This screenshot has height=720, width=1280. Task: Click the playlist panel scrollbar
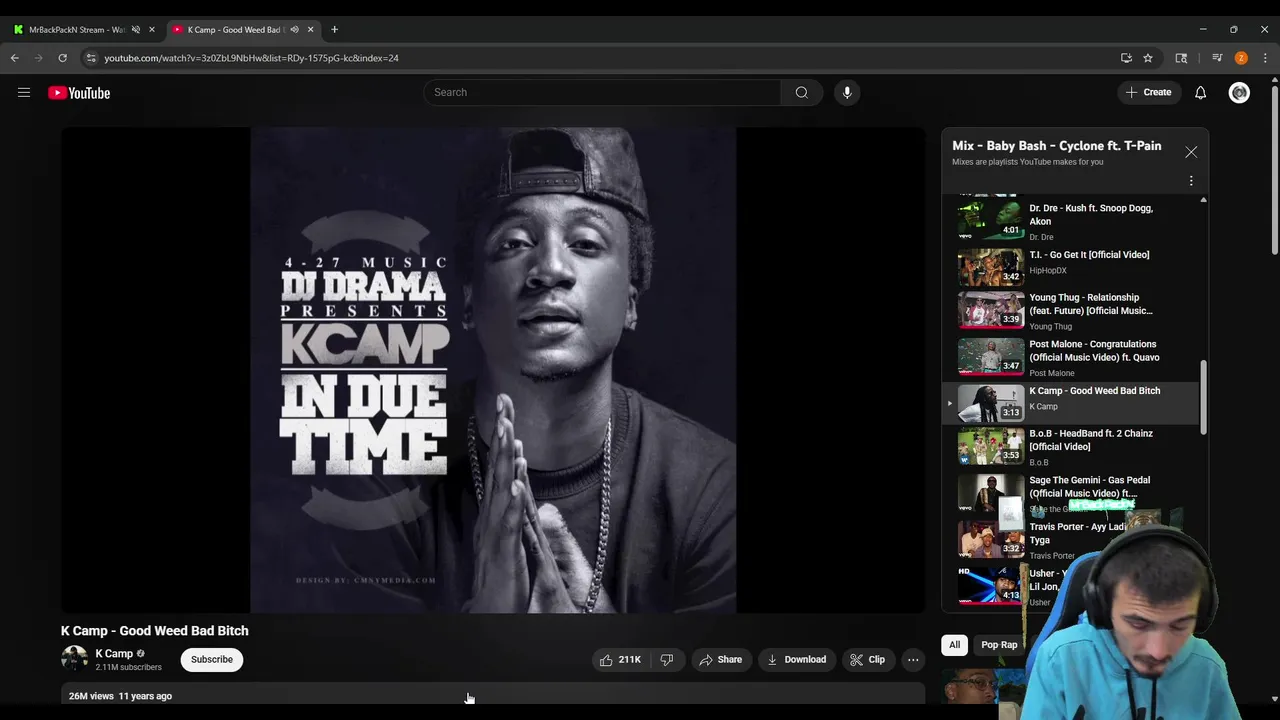click(x=1203, y=397)
